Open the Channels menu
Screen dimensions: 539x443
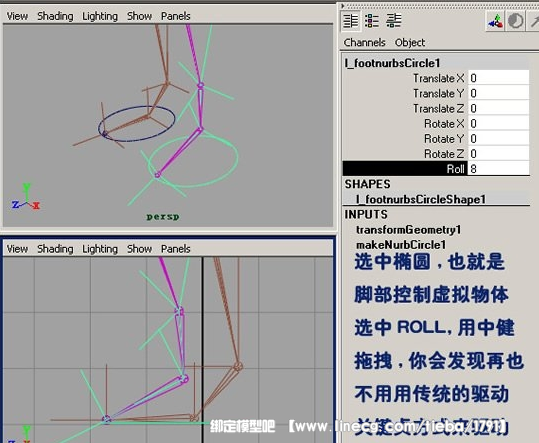364,43
